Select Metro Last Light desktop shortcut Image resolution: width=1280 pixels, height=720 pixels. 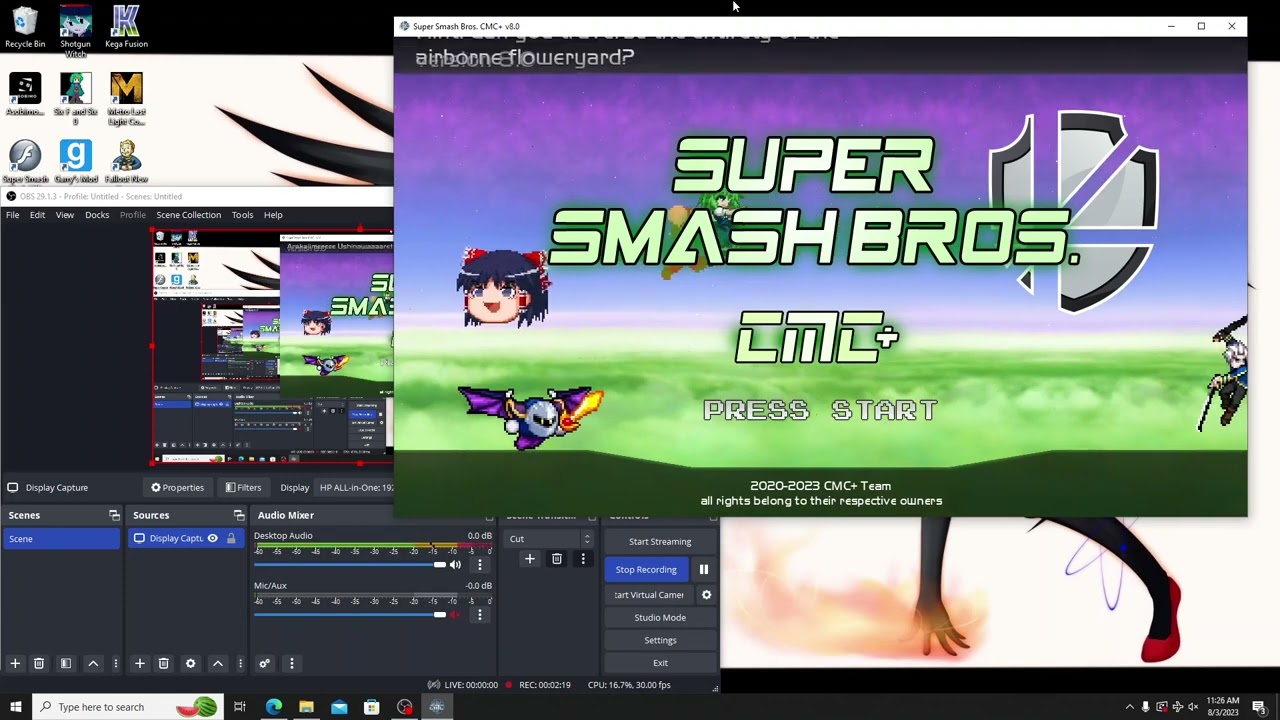pos(126,97)
